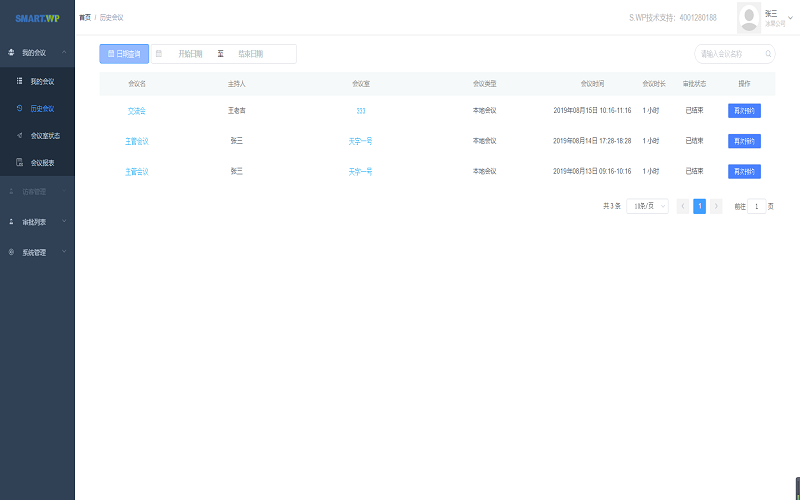Viewport: 800px width, 500px height.
Task: Click the 共 3 条 total count text
Action: (x=612, y=206)
